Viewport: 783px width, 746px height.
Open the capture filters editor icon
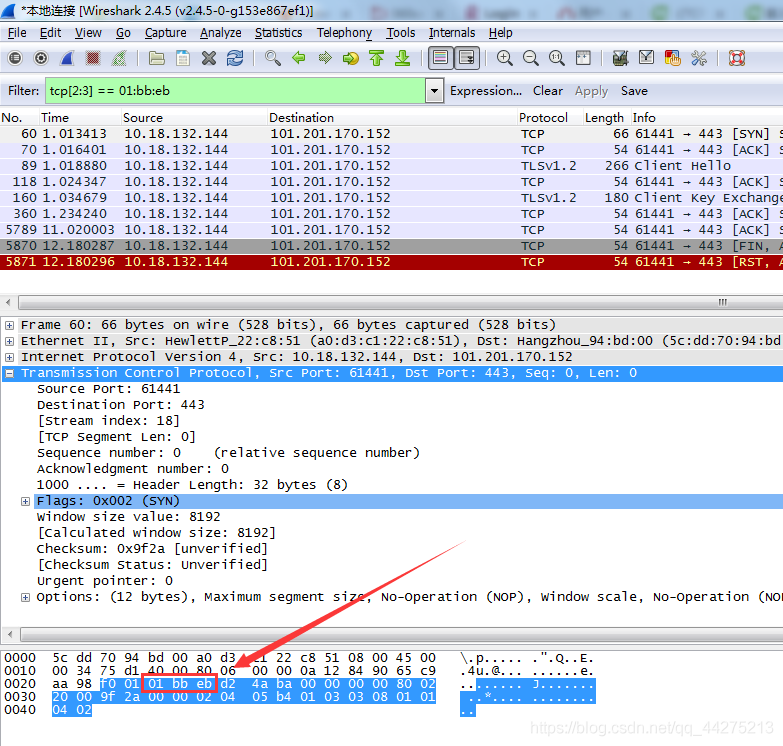click(x=620, y=58)
